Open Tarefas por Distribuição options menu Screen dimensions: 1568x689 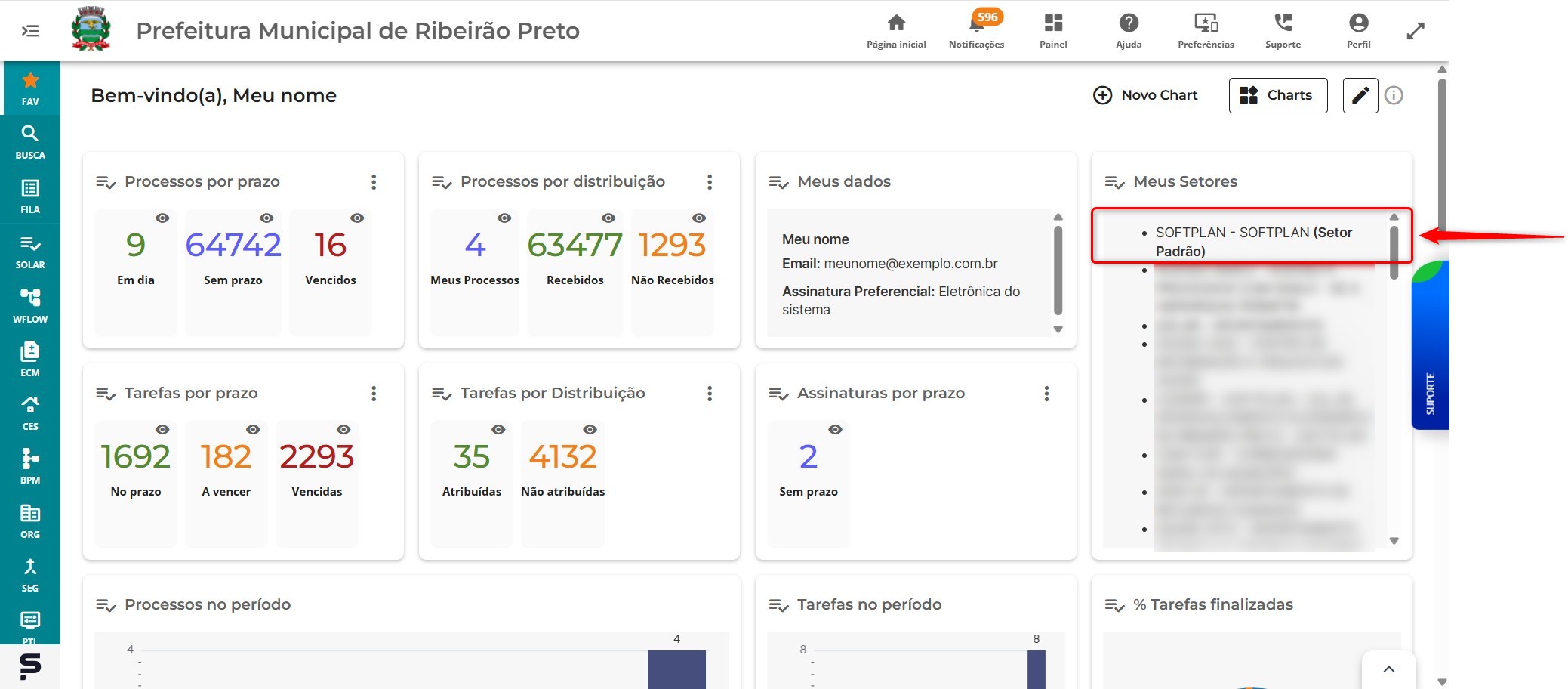click(710, 393)
